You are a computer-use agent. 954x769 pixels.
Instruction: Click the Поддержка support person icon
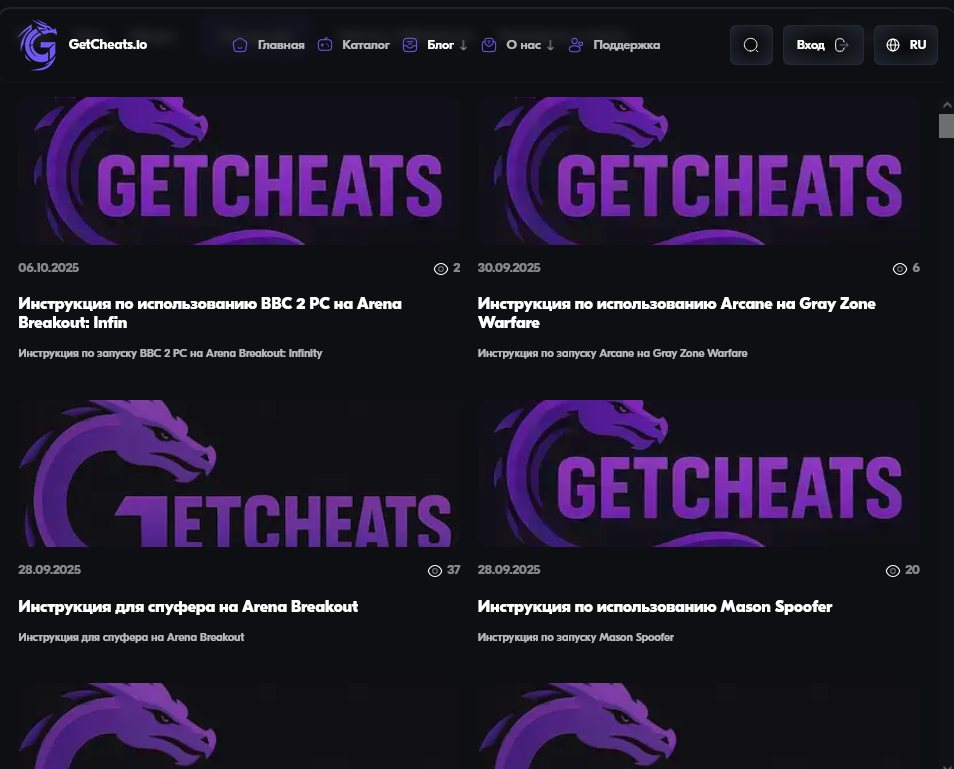[576, 45]
